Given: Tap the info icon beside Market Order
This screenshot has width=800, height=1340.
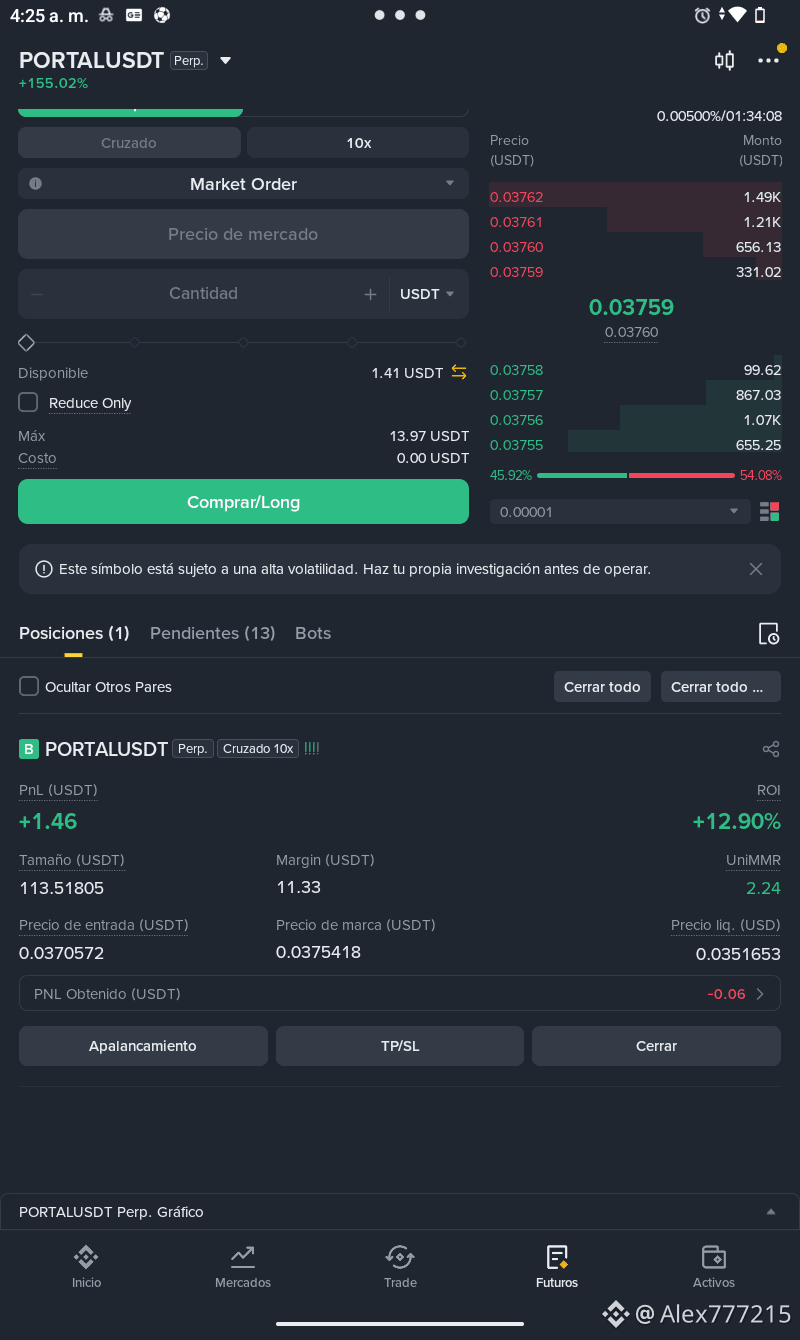Looking at the screenshot, I should [x=35, y=184].
